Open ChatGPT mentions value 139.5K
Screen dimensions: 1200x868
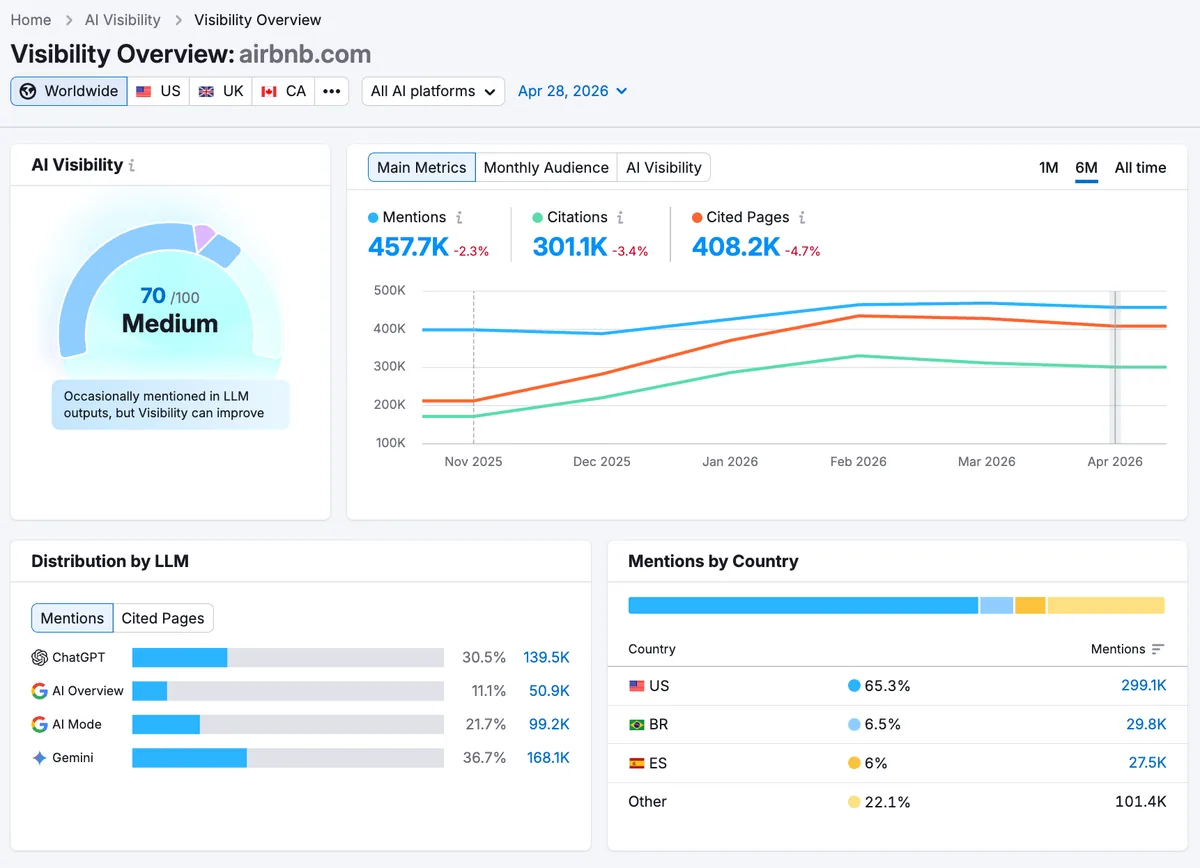(546, 657)
